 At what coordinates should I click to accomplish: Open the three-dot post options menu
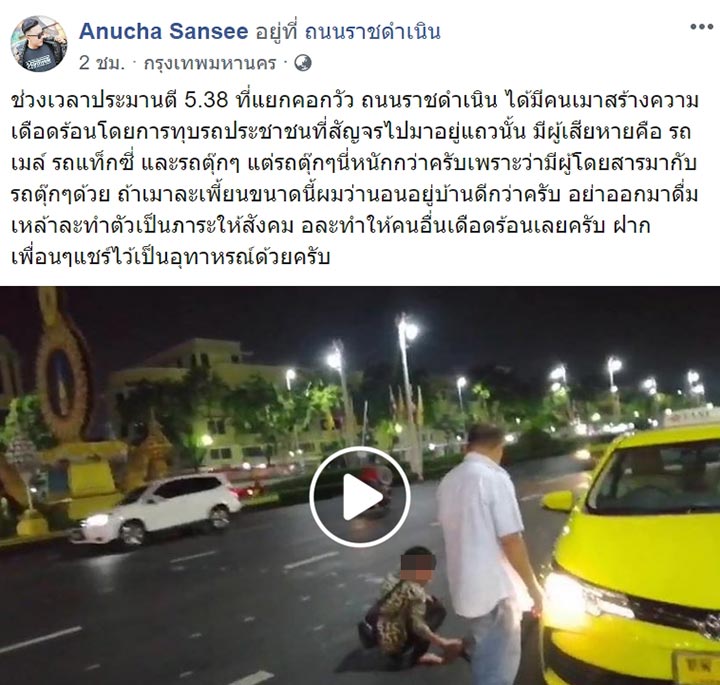701,27
